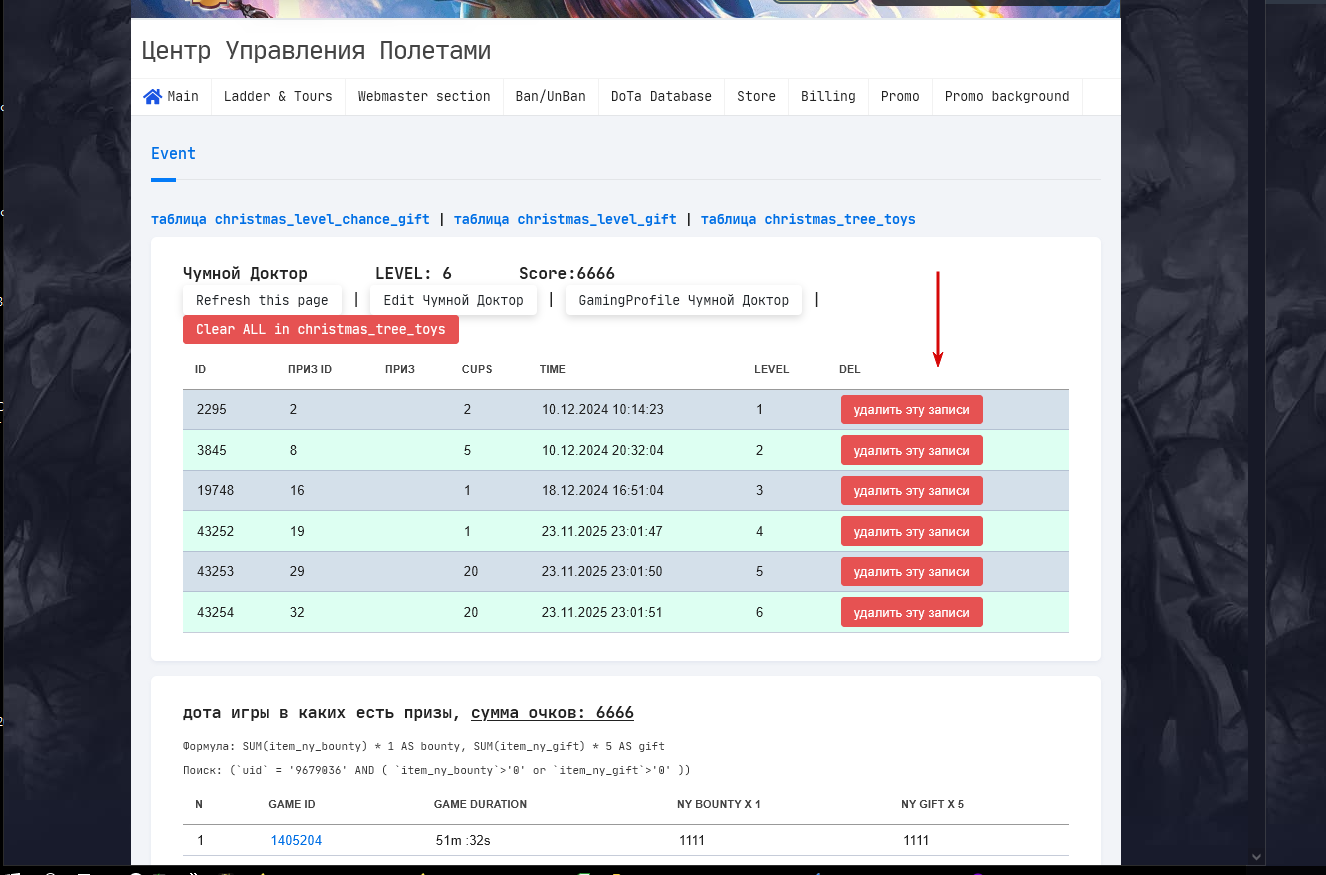Delete the record with ID 3845

[x=912, y=451]
